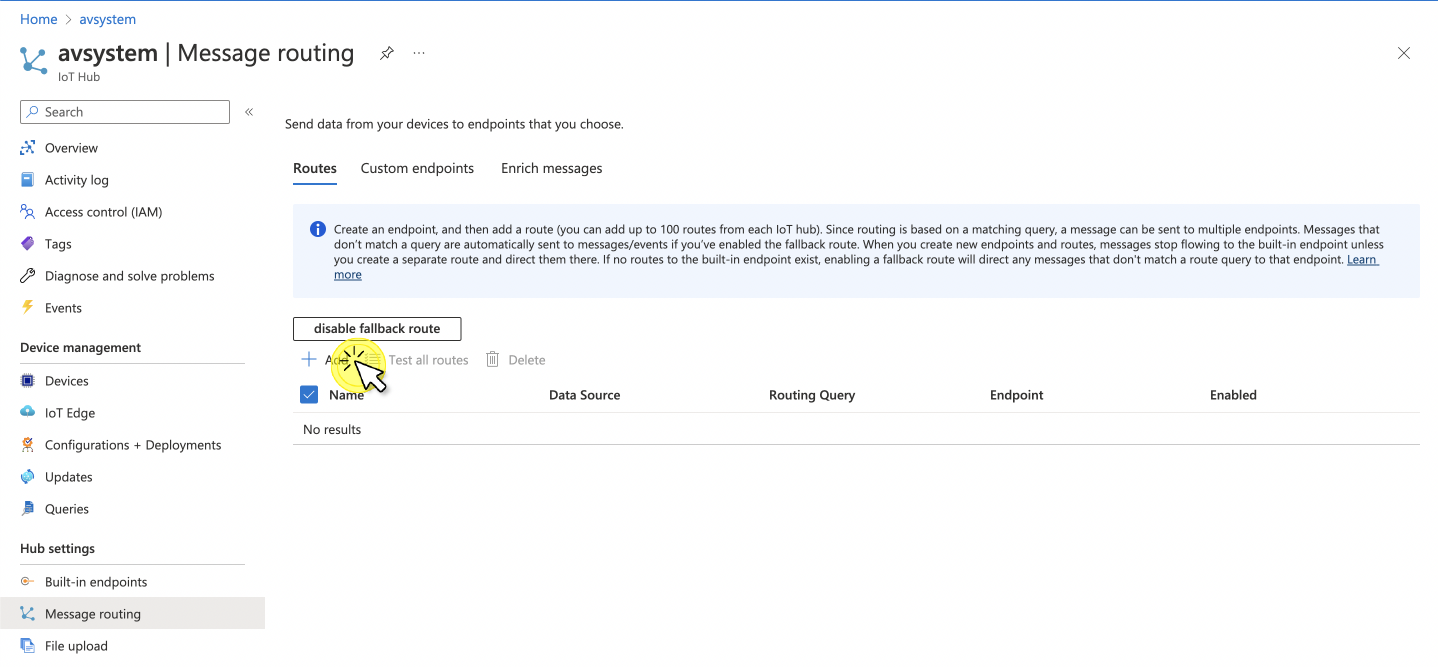Click the 'Device management' section heading
This screenshot has height=667, width=1438.
[x=80, y=348]
